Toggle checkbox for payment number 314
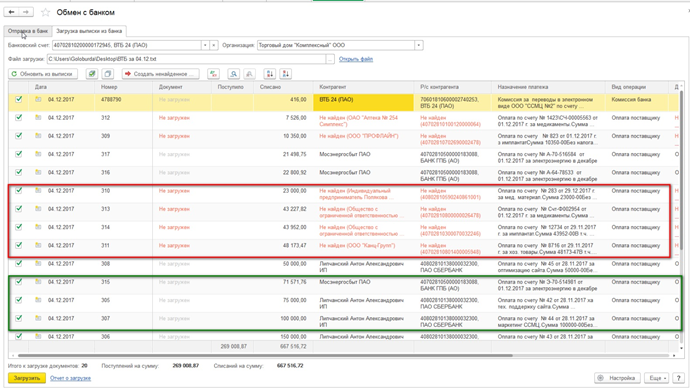 coord(18,227)
